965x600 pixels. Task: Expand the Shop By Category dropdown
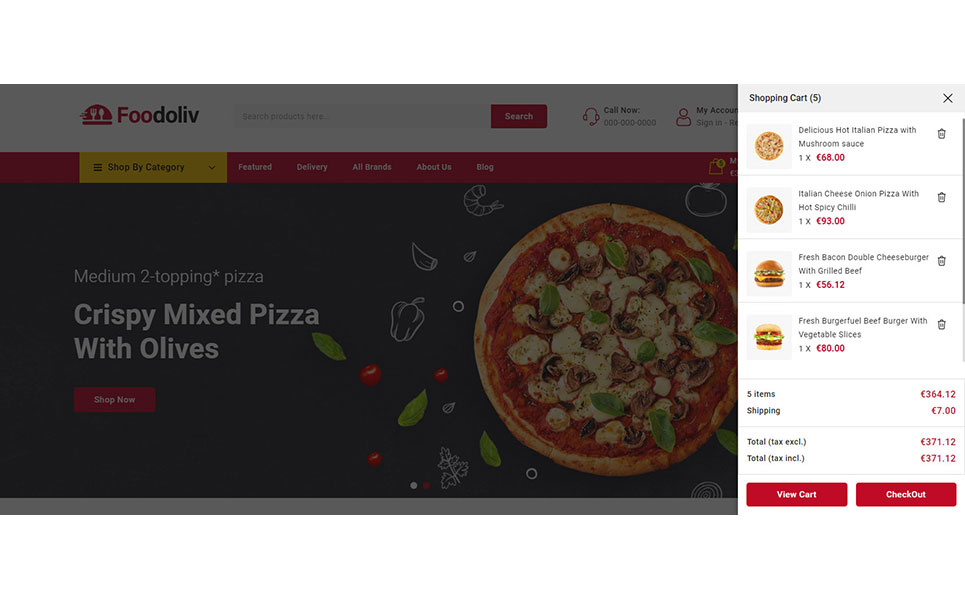[x=153, y=167]
